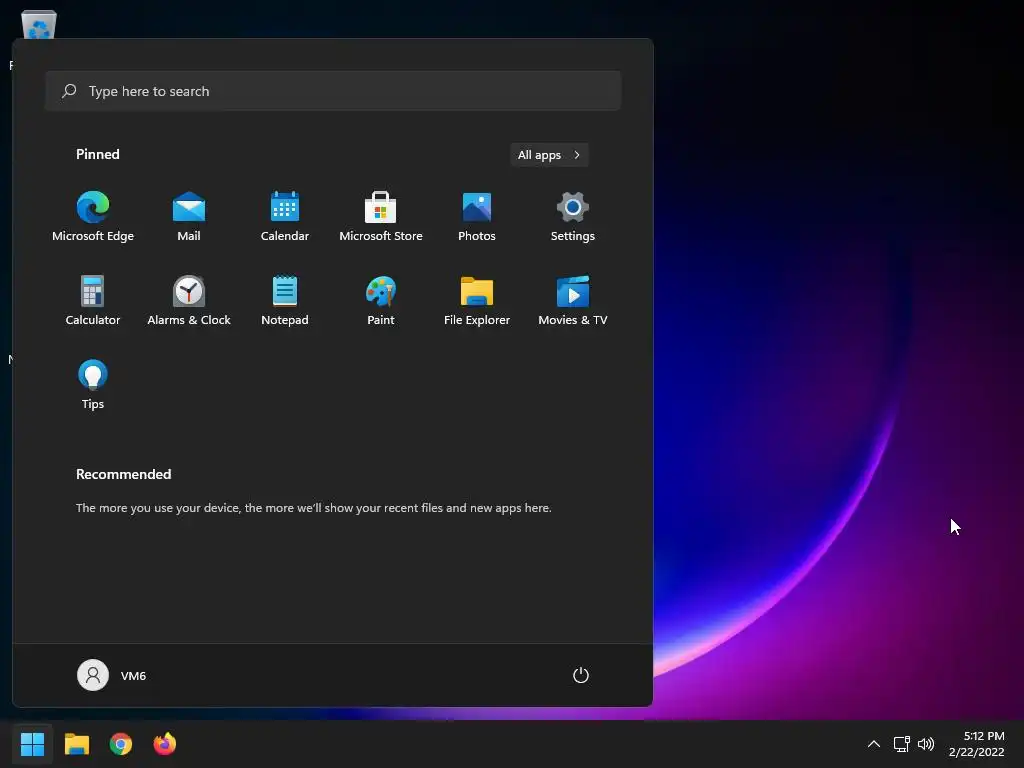This screenshot has height=768, width=1024.
Task: Show All apps list
Action: pyautogui.click(x=549, y=155)
